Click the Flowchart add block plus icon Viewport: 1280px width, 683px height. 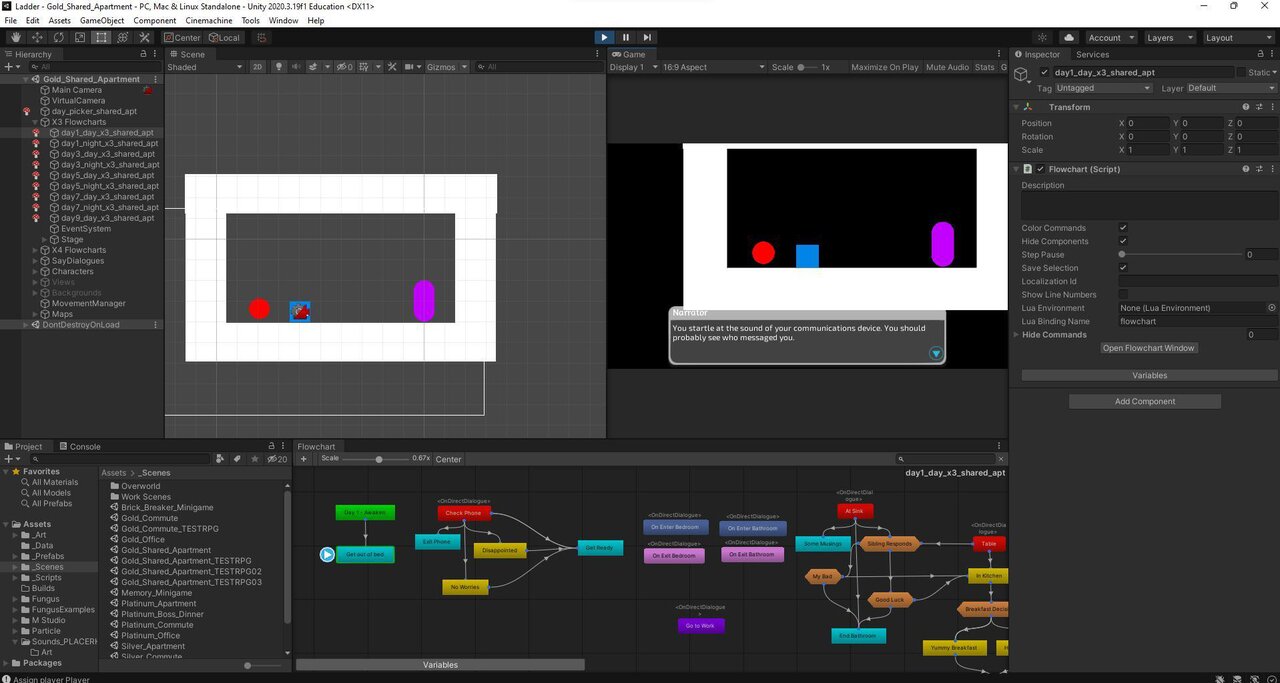point(303,459)
